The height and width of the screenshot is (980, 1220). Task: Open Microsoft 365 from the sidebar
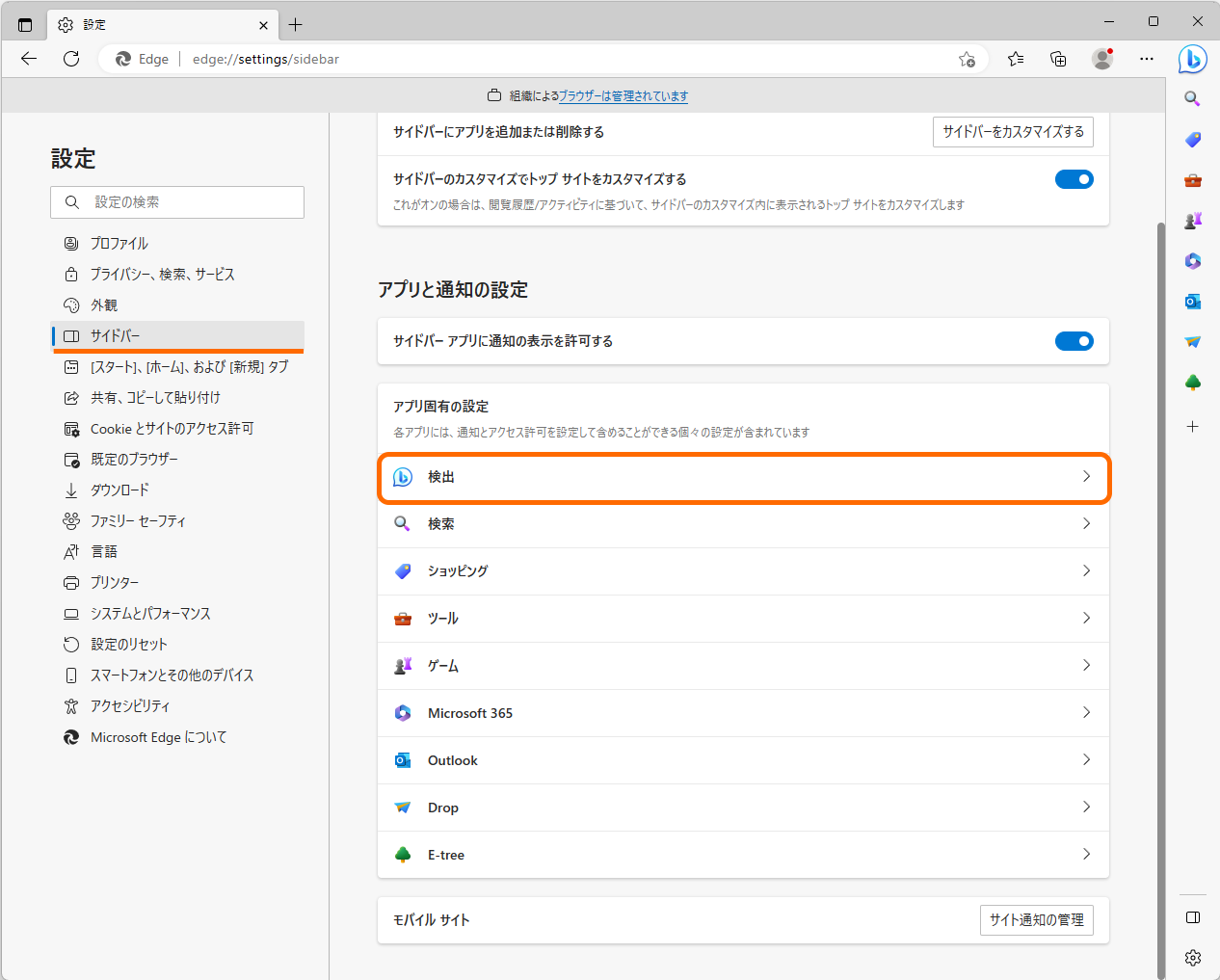[1192, 260]
